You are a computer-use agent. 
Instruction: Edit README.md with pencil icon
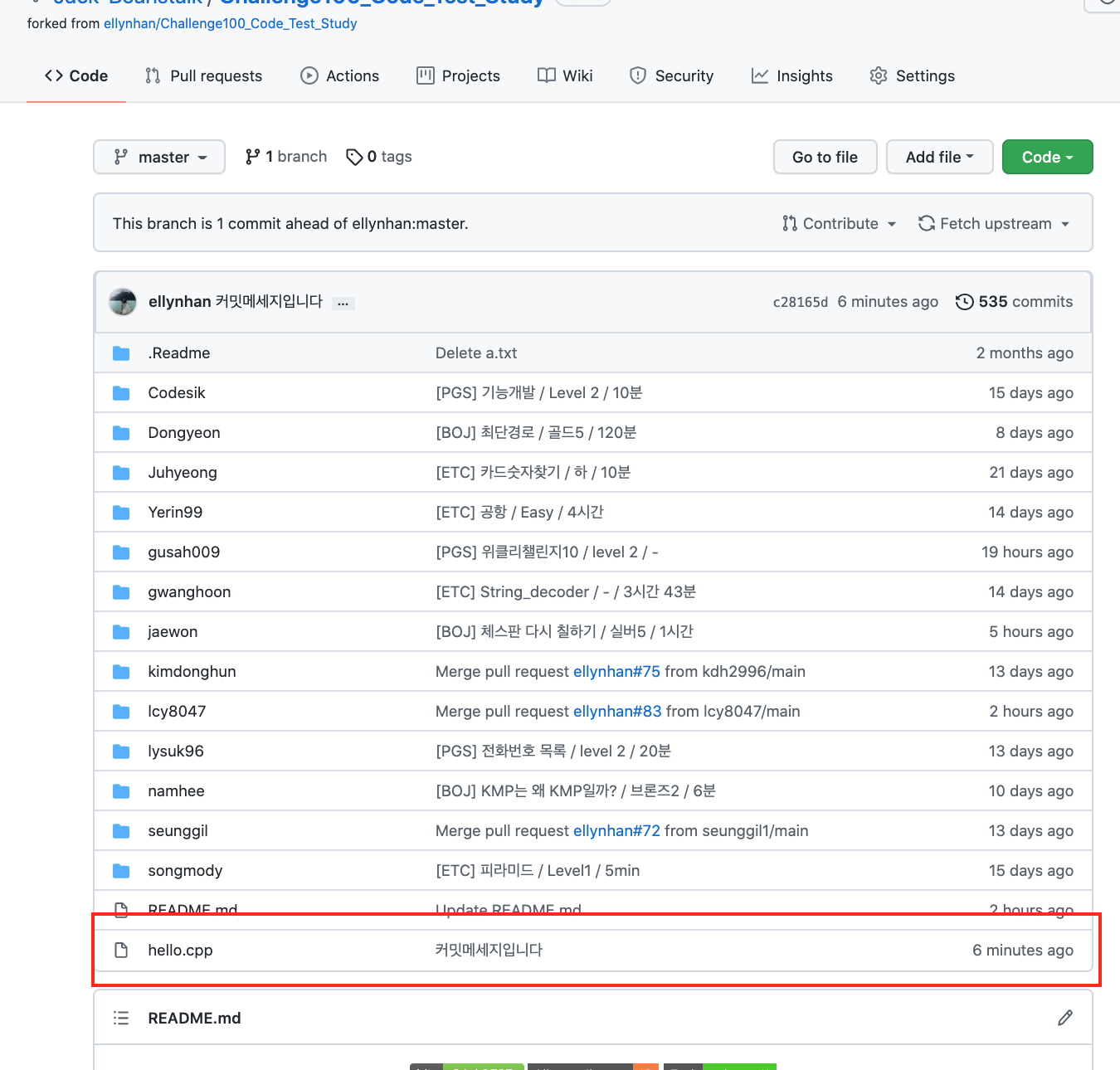point(1065,1018)
